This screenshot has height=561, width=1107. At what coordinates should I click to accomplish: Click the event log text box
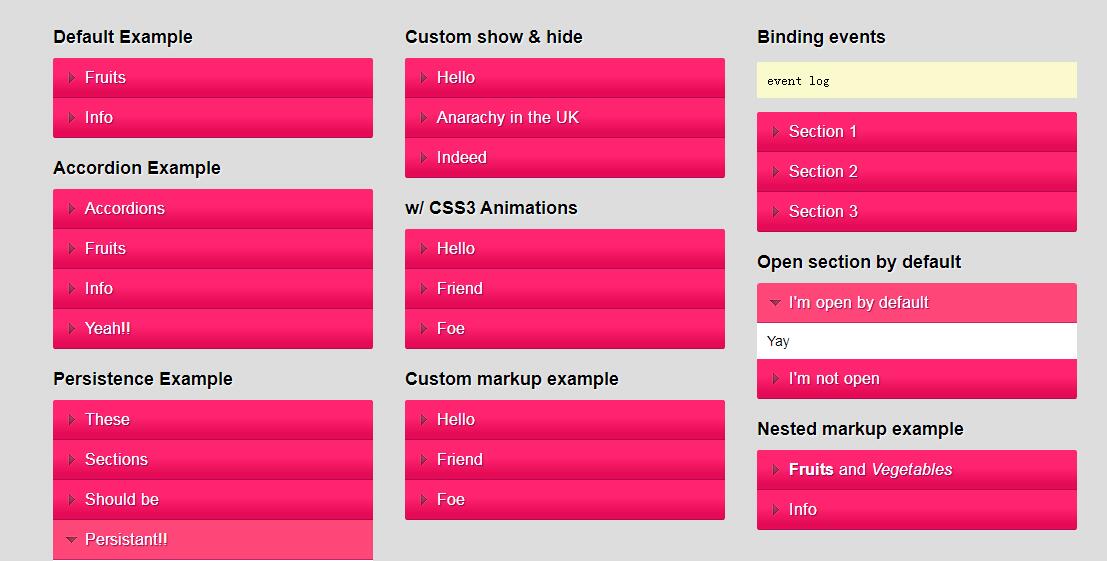916,81
